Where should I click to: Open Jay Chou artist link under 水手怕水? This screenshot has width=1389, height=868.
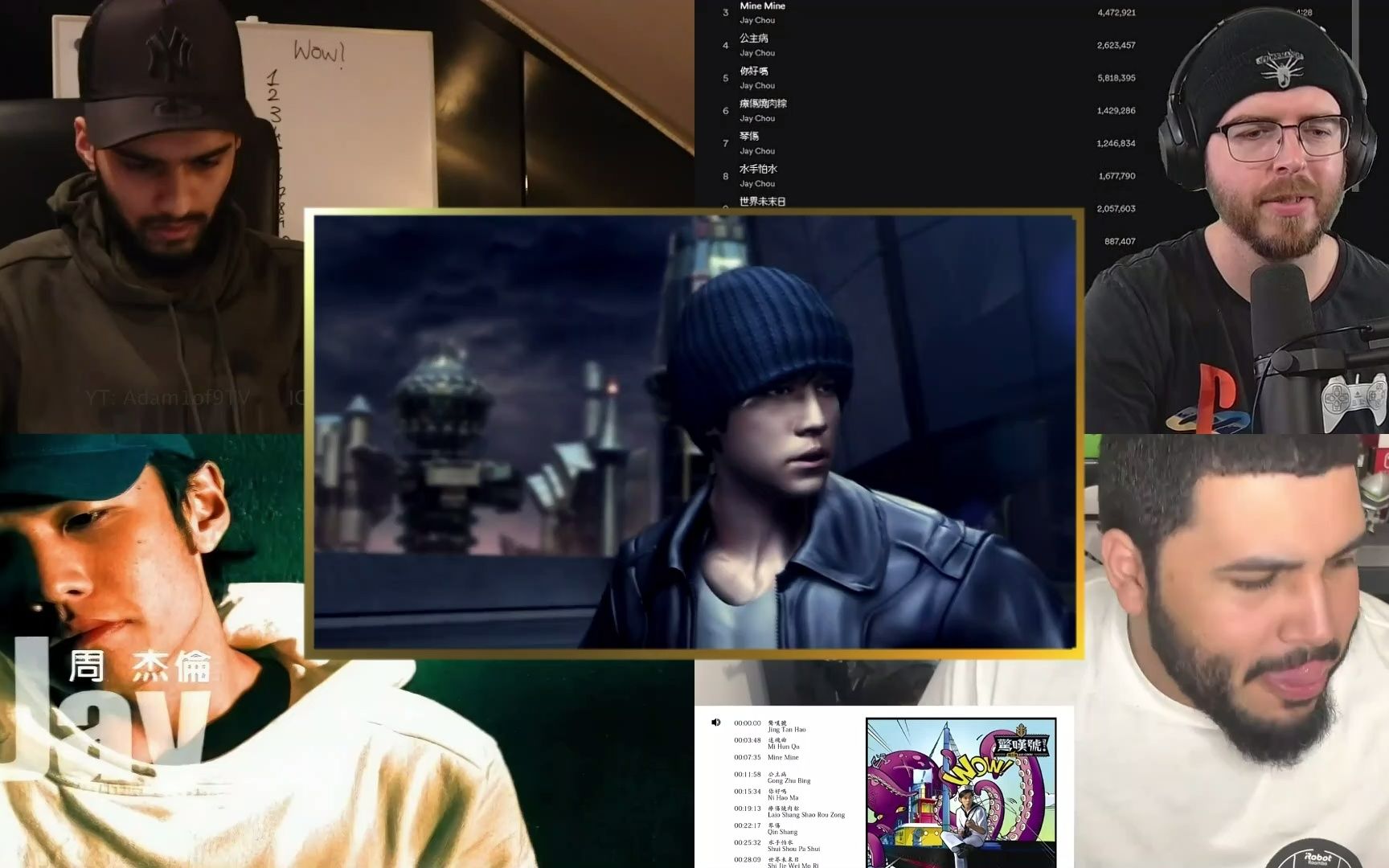pos(757,183)
